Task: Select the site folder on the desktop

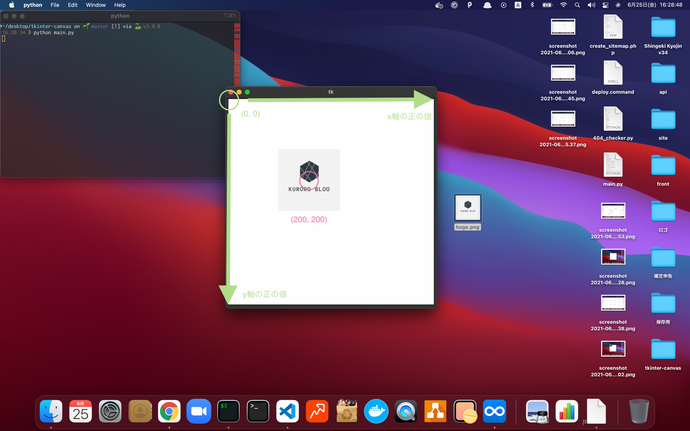Action: pos(663,124)
